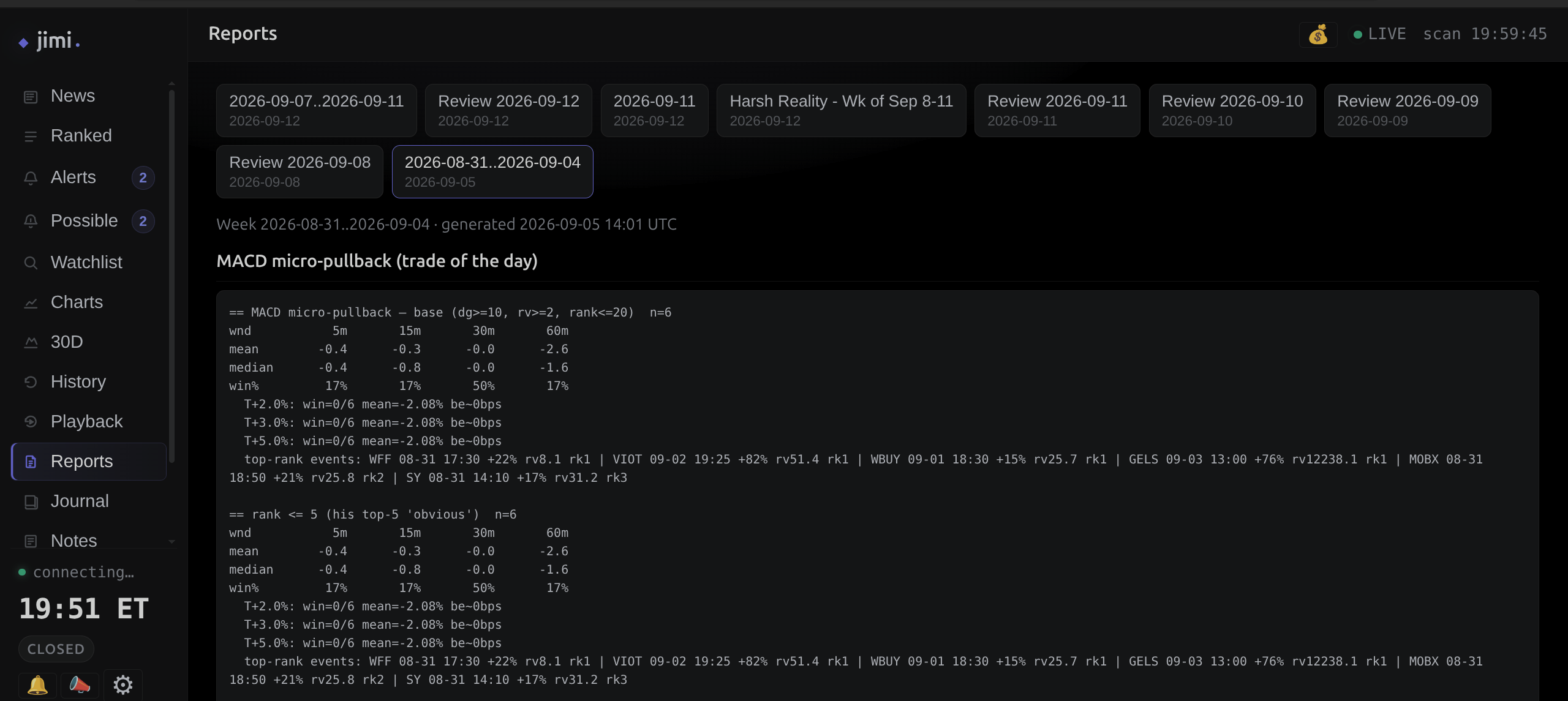Click the 30D mountain chart icon

[31, 343]
